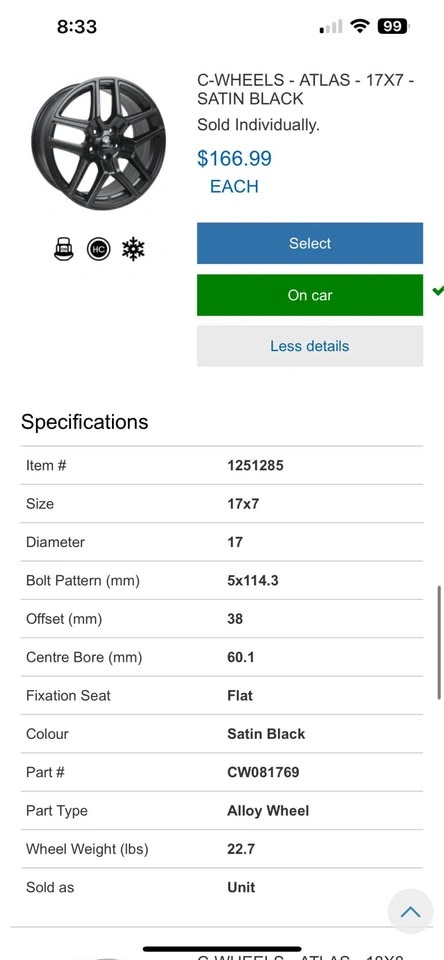Tap the snowflake winter-approved icon

click(133, 249)
